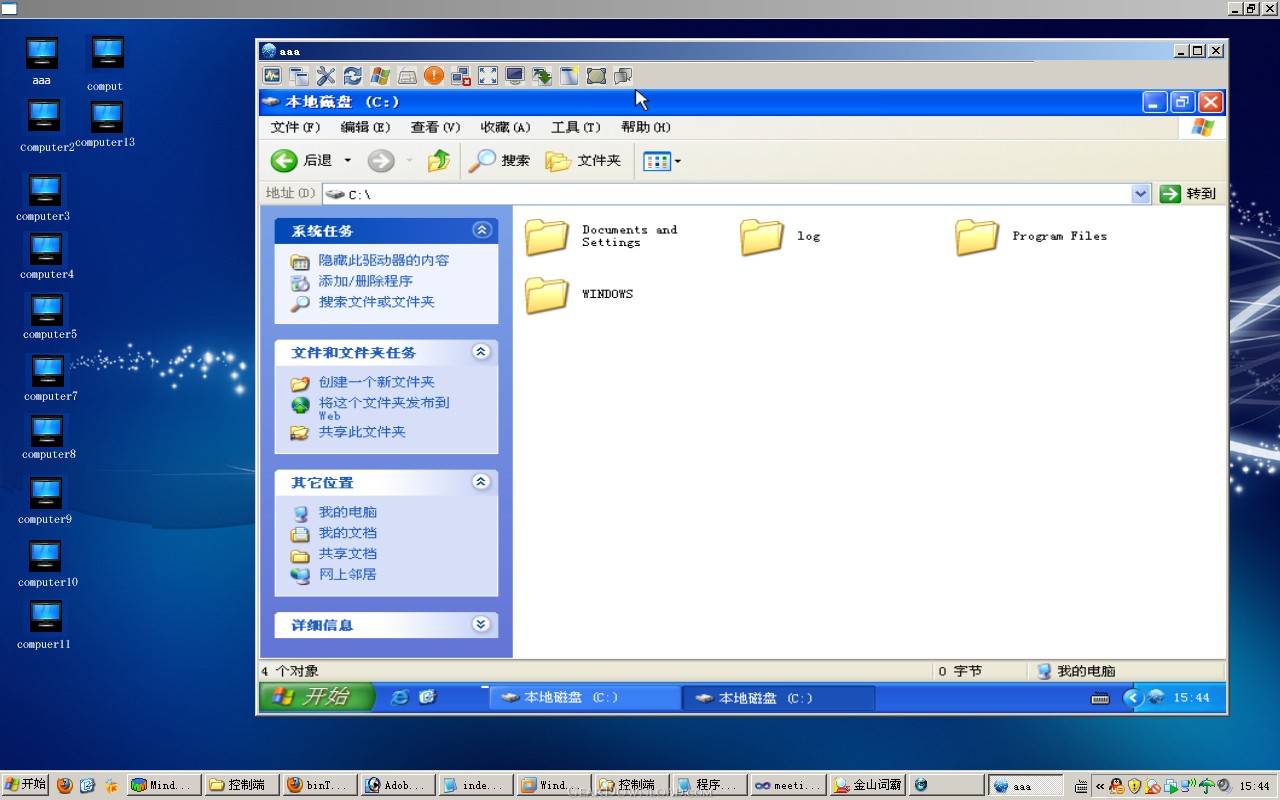Image resolution: width=1280 pixels, height=800 pixels.
Task: Switch to meeti... host taskbar button
Action: pyautogui.click(x=789, y=785)
